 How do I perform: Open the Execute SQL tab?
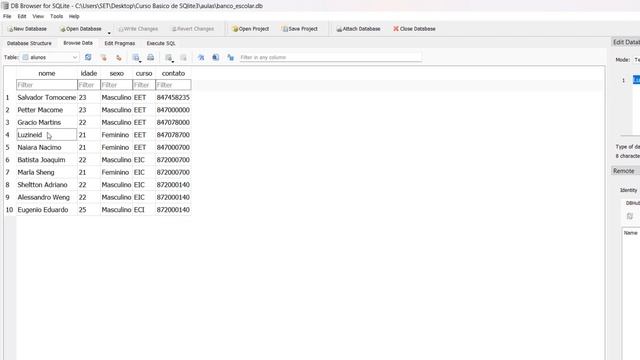point(161,43)
